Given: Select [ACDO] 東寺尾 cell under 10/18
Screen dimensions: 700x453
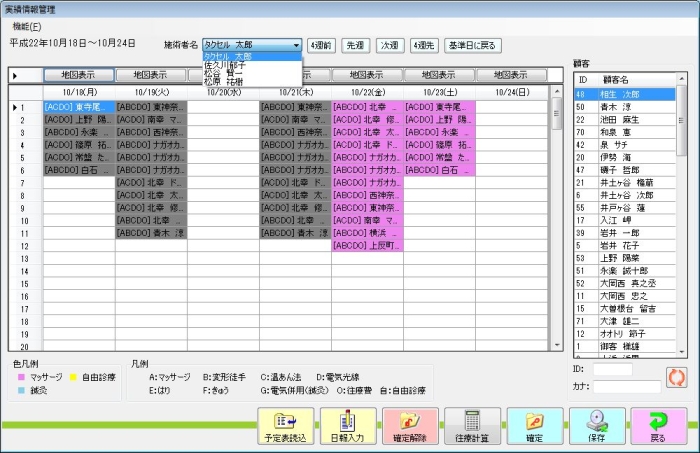Looking at the screenshot, I should coord(79,107).
